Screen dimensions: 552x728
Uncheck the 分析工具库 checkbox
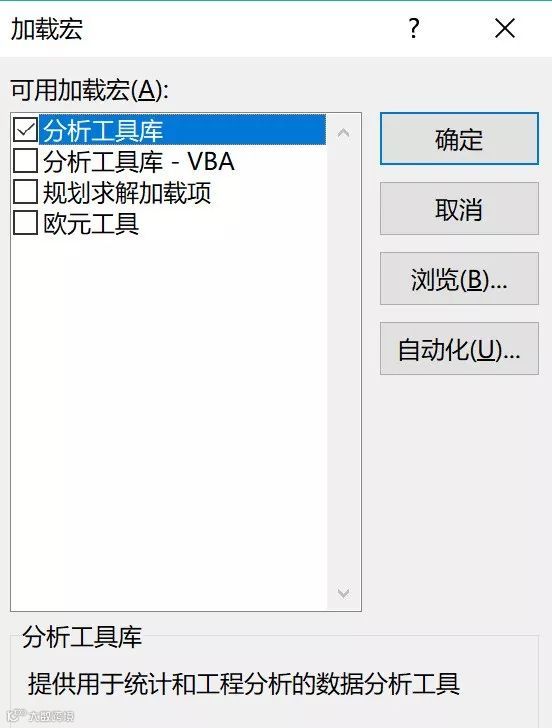click(x=25, y=130)
